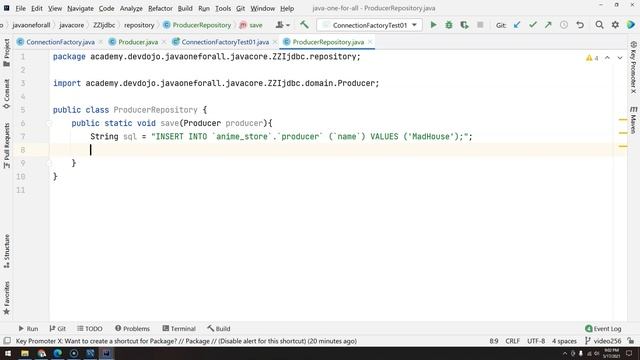Switch to ConnectionFactoryTest01.java tab

tap(225, 42)
